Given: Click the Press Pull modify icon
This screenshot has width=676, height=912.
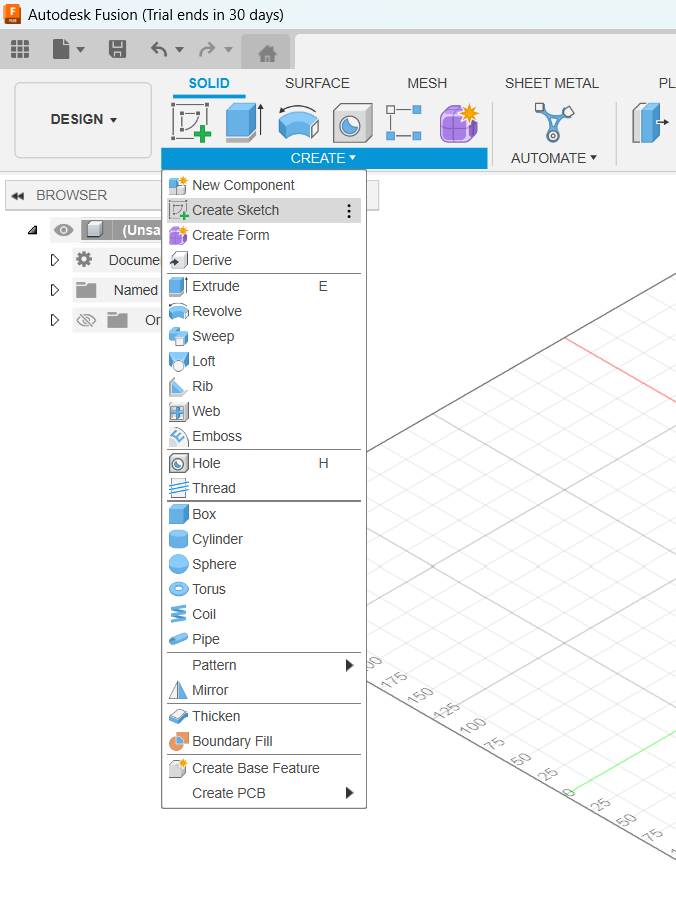Looking at the screenshot, I should (x=649, y=122).
